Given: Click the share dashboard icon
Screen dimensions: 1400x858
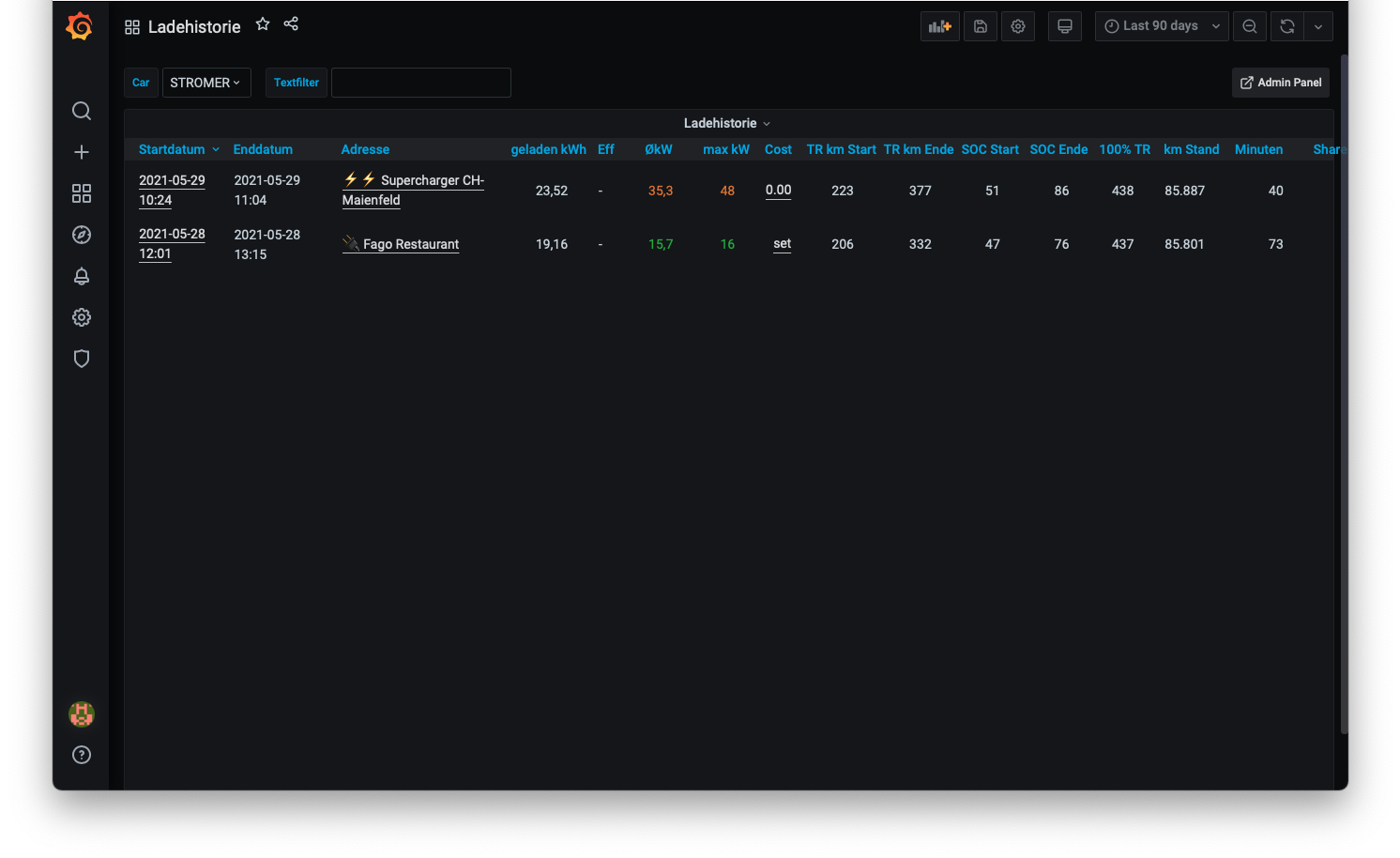Looking at the screenshot, I should pos(291,24).
